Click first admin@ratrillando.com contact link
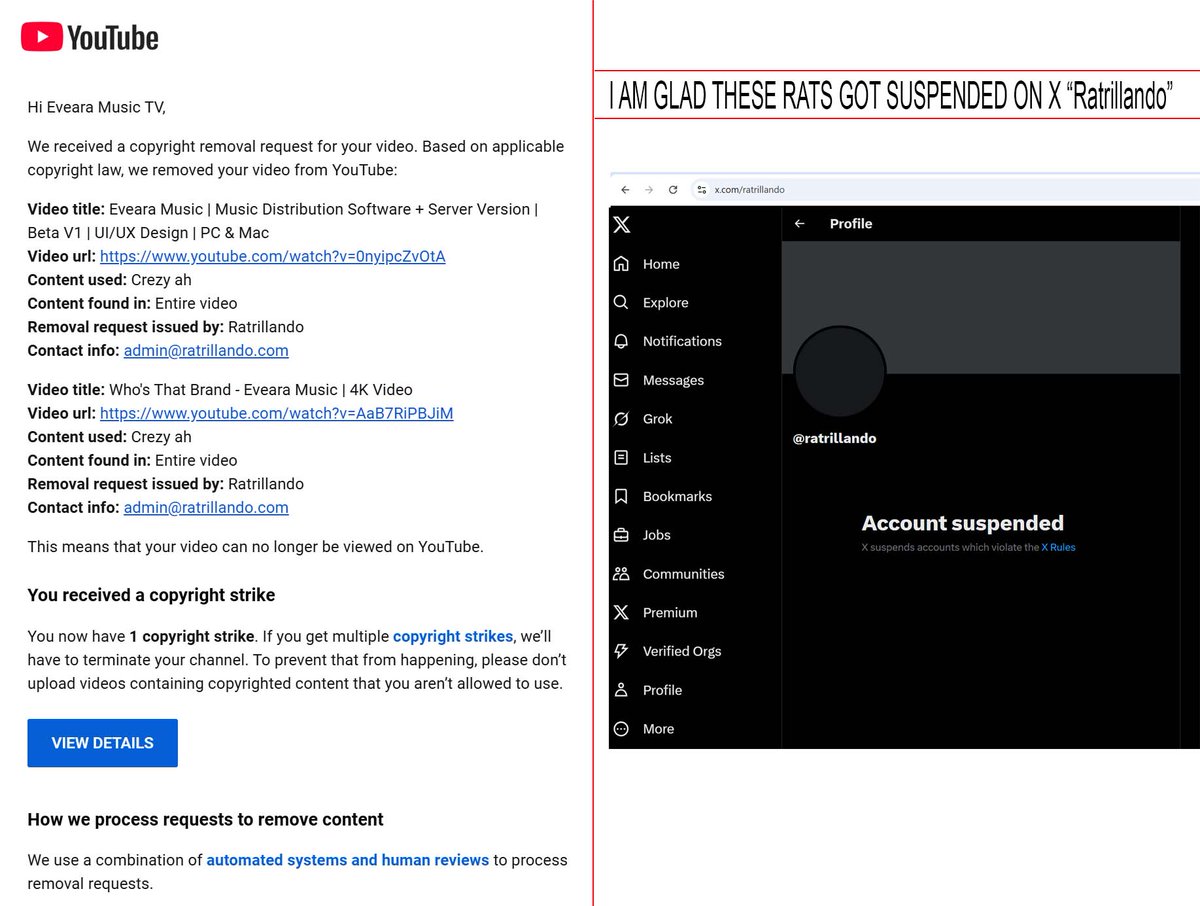1200x906 pixels. coord(206,350)
